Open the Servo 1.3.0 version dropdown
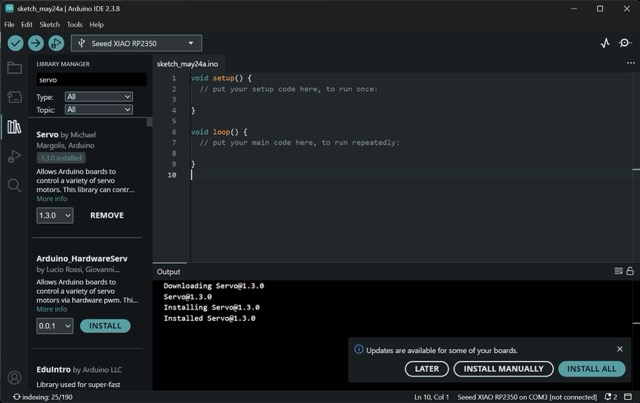 pos(55,215)
